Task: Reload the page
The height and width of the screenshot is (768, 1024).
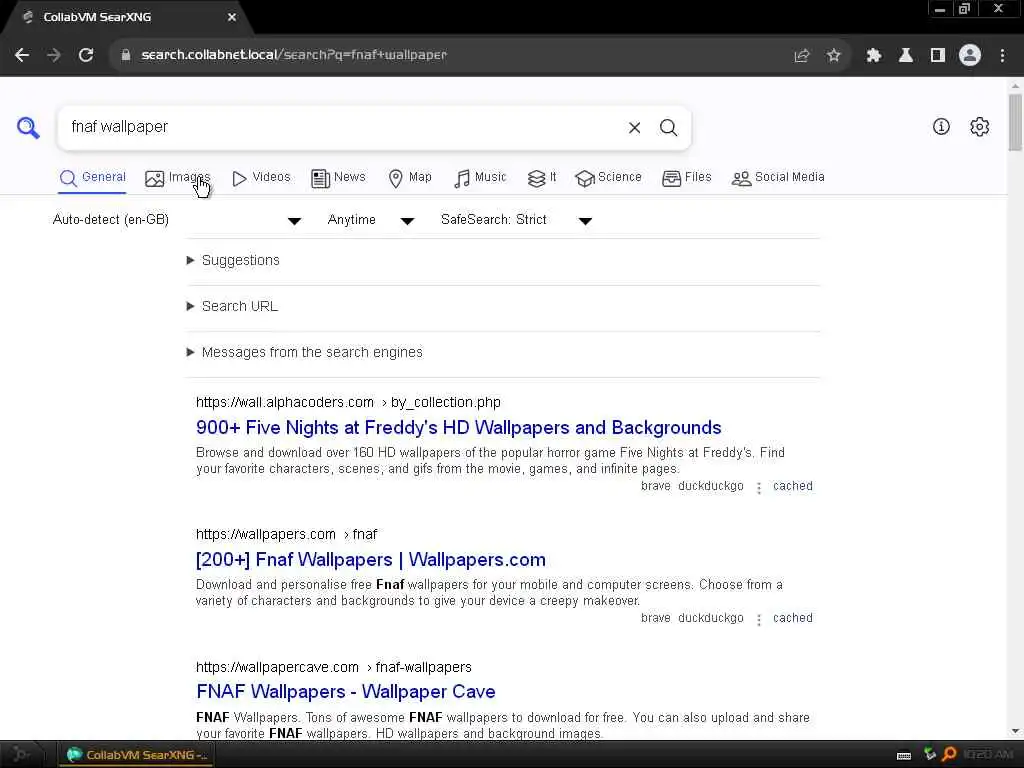Action: [x=86, y=55]
